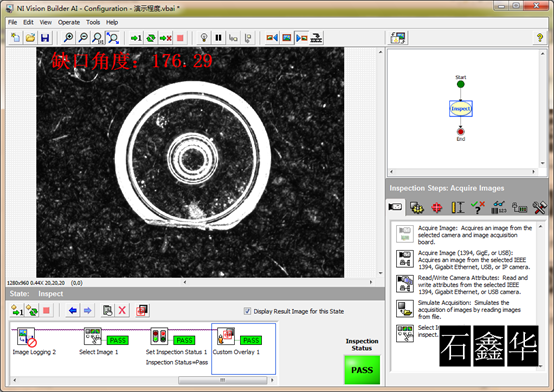The height and width of the screenshot is (392, 554).
Task: Select the Image Logging 2 step
Action: coord(34,341)
